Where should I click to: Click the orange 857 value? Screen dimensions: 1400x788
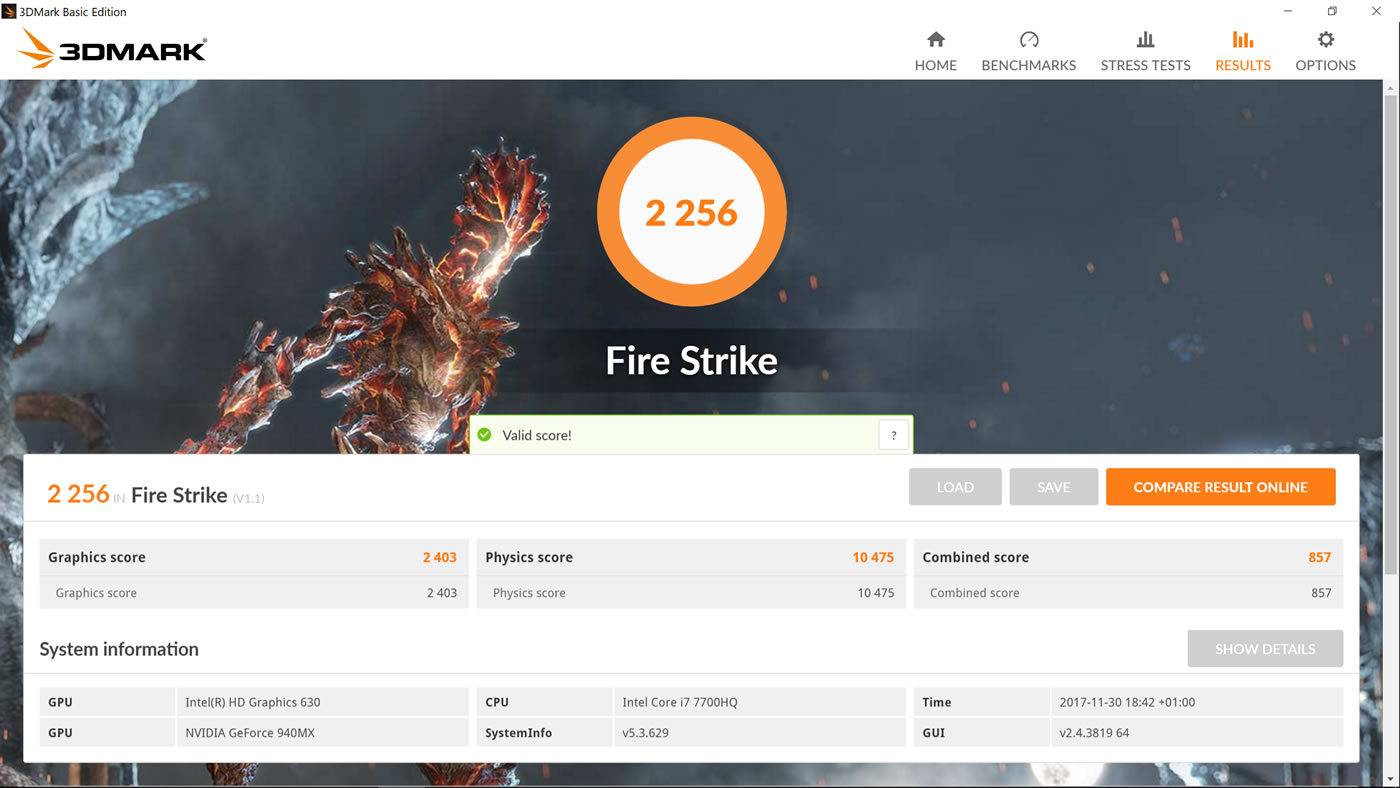[x=1320, y=557]
